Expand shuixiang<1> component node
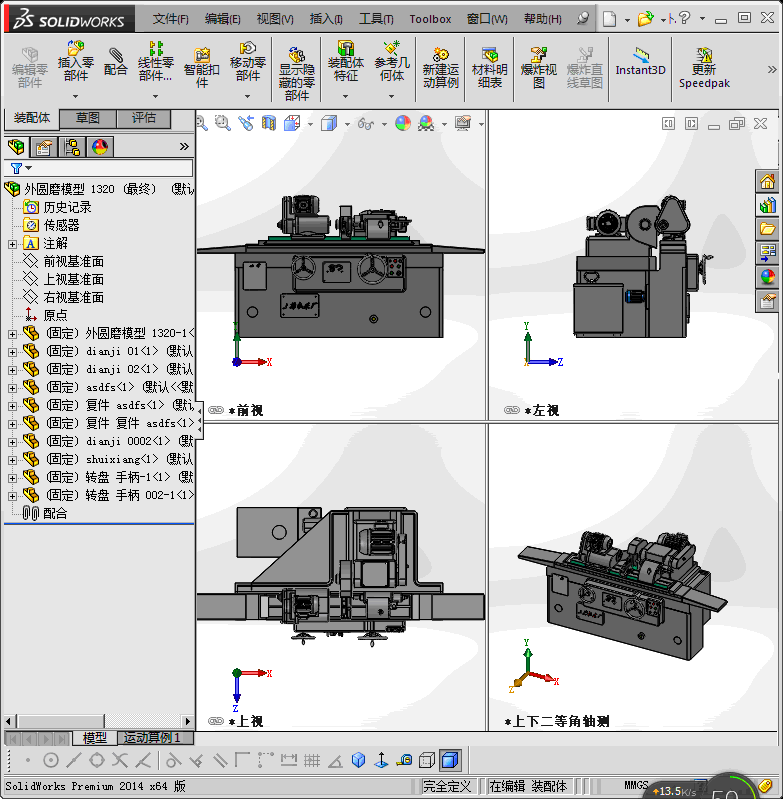Viewport: 783px width, 799px height. click(12, 460)
